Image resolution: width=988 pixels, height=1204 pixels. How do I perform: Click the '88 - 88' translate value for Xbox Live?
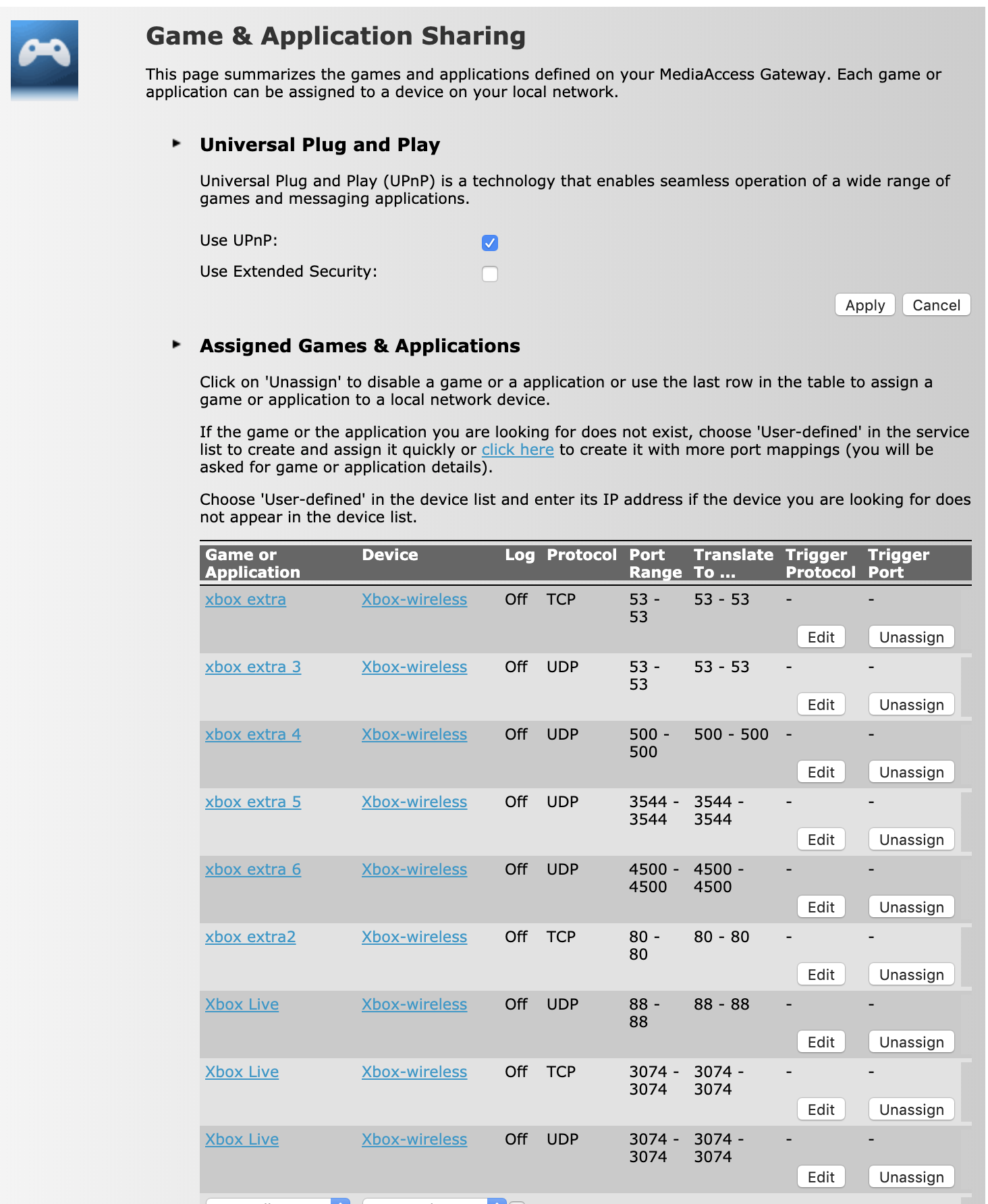(721, 1004)
